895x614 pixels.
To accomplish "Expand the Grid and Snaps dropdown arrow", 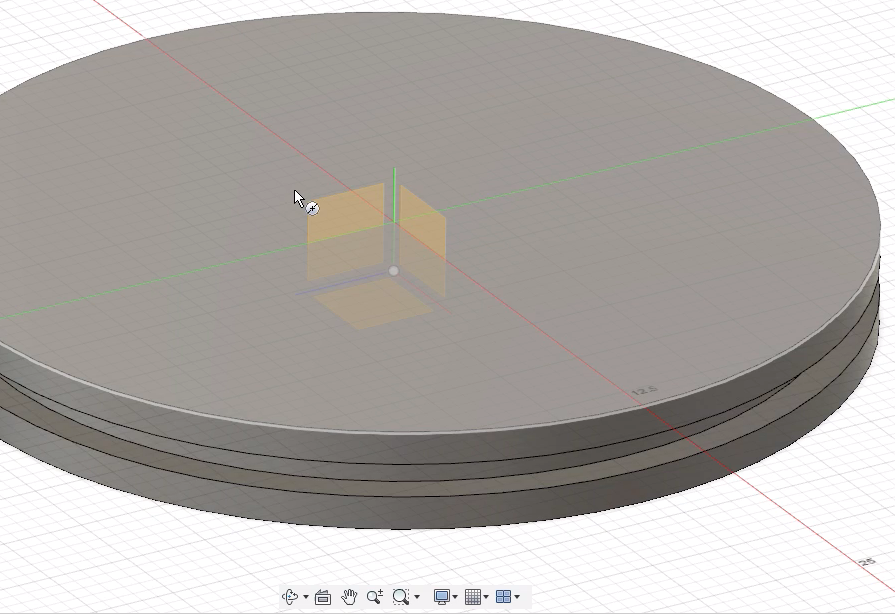I will pyautogui.click(x=486, y=597).
